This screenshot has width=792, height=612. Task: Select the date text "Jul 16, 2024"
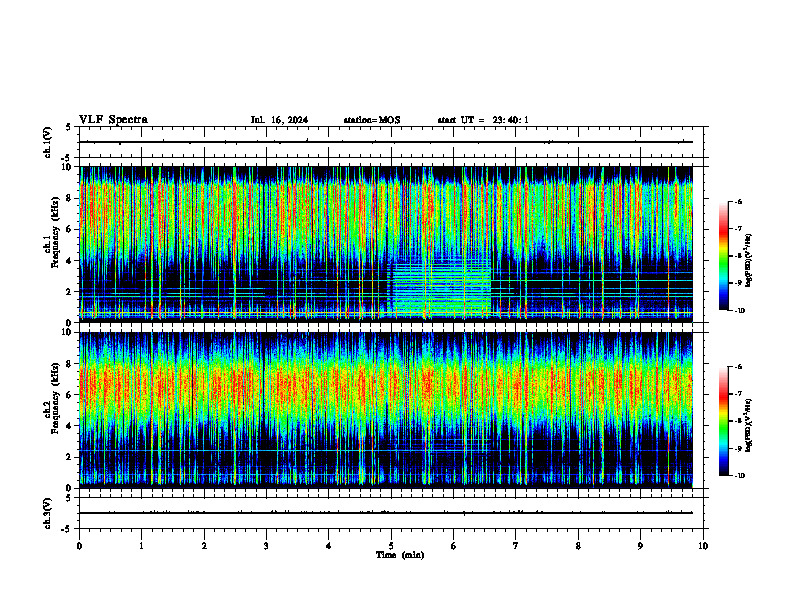[279, 120]
